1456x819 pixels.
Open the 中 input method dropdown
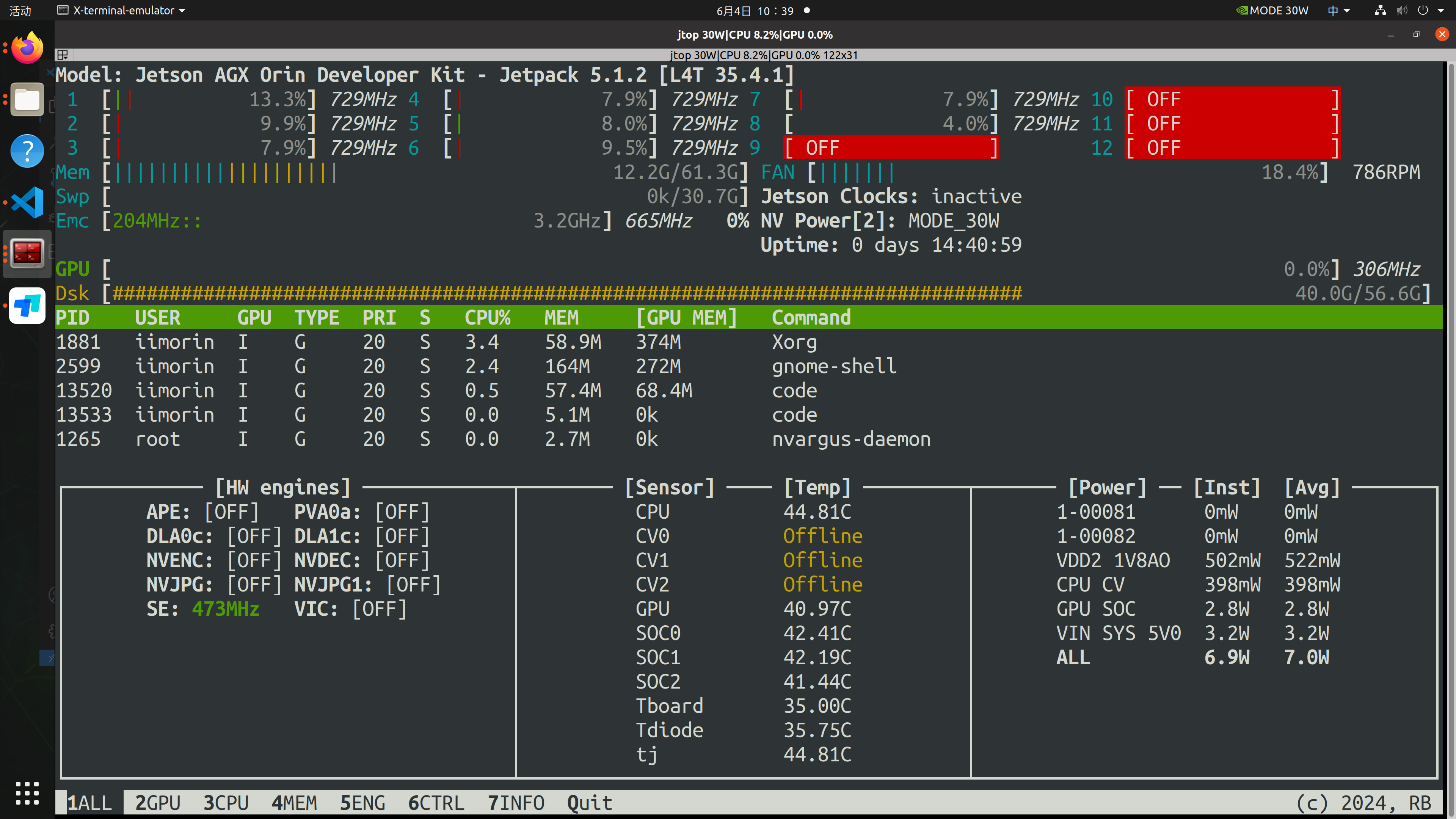tap(1338, 10)
